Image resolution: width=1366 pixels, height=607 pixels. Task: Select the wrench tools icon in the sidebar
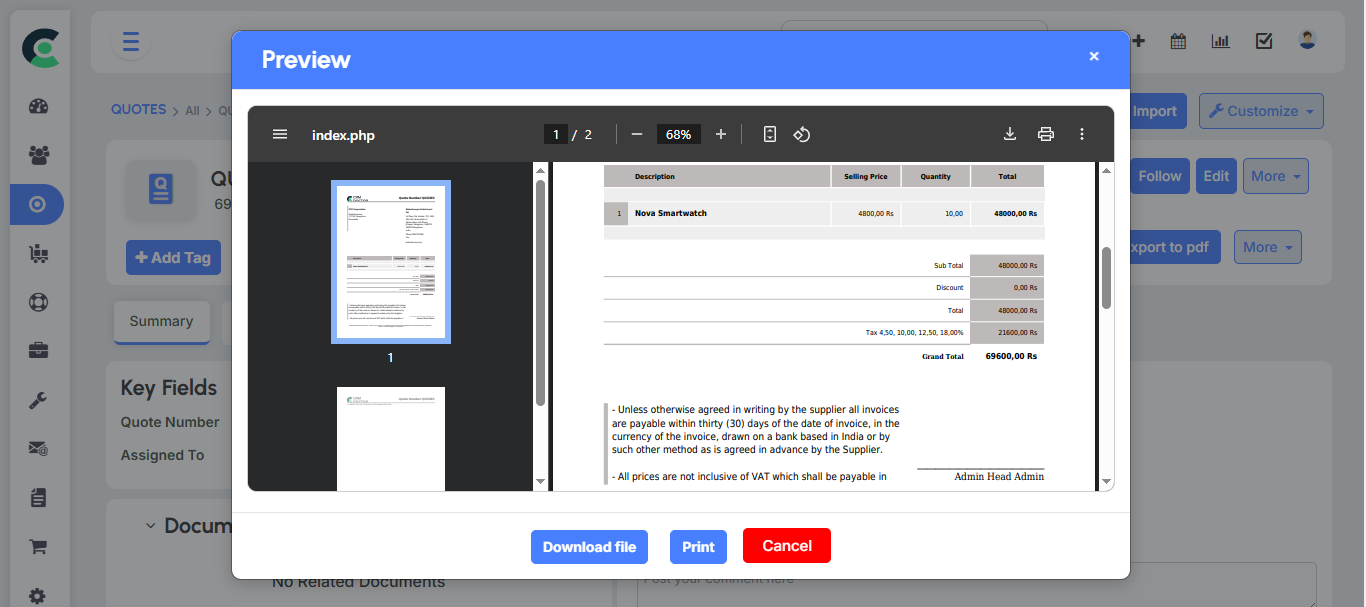tap(37, 400)
